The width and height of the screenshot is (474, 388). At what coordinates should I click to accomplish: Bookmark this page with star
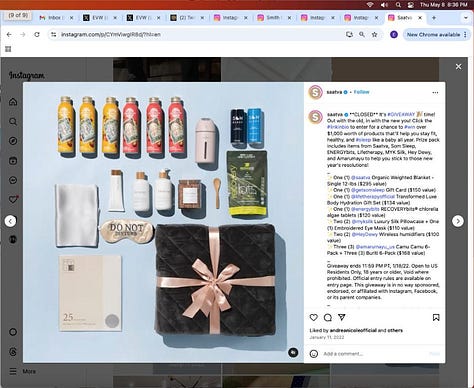(x=374, y=34)
